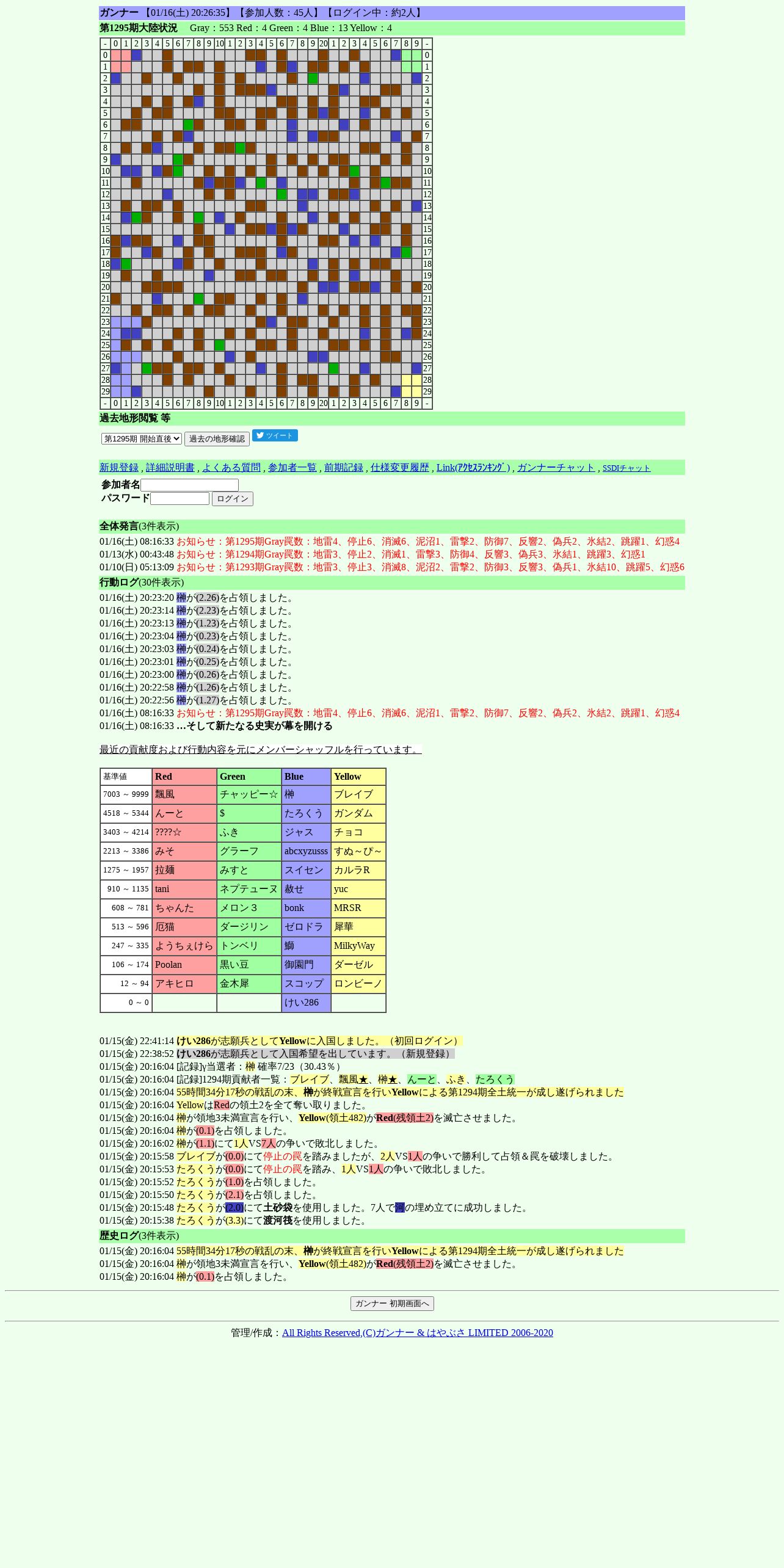Click the 20:22:56 log entry for (1.27)
Viewport: 784px width, 1568px height.
click(198, 700)
